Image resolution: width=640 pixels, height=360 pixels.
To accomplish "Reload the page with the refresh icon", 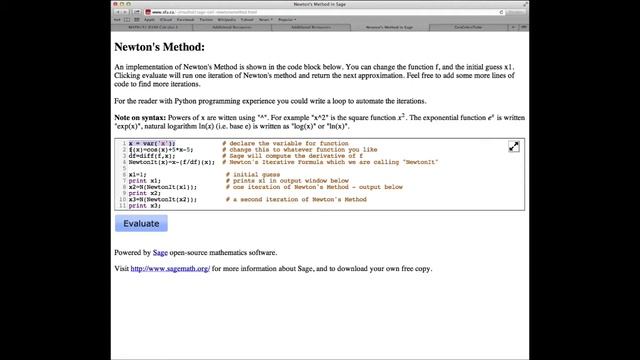I will point(501,12).
